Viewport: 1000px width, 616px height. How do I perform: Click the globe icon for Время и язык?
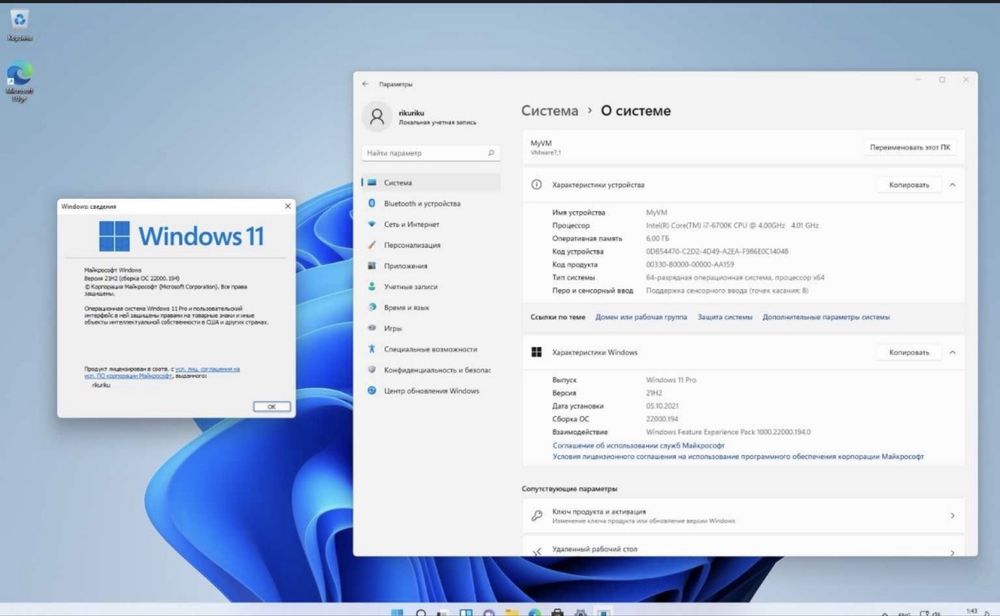click(372, 307)
